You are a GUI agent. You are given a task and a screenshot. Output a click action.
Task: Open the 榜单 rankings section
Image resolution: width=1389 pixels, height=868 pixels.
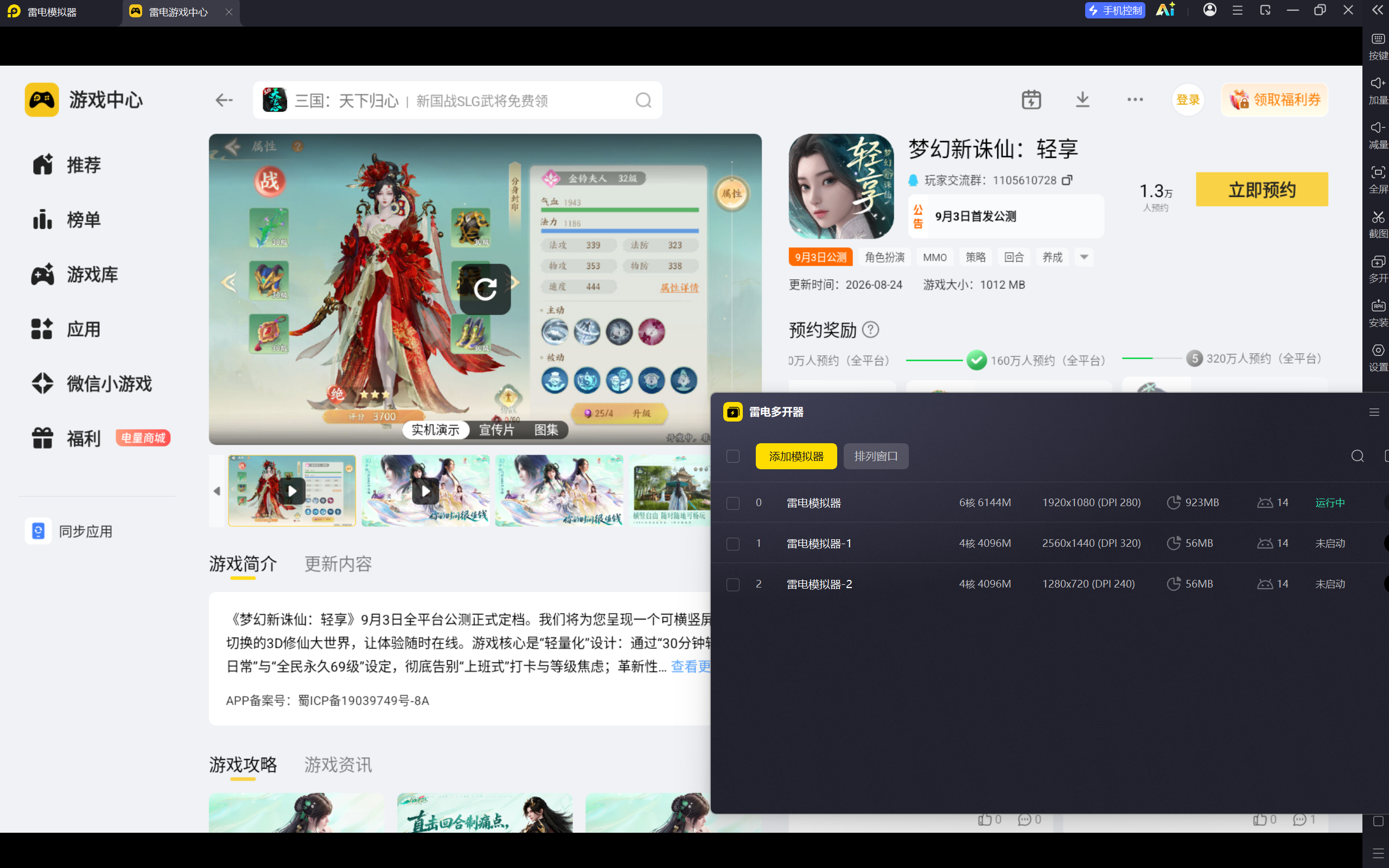67,219
